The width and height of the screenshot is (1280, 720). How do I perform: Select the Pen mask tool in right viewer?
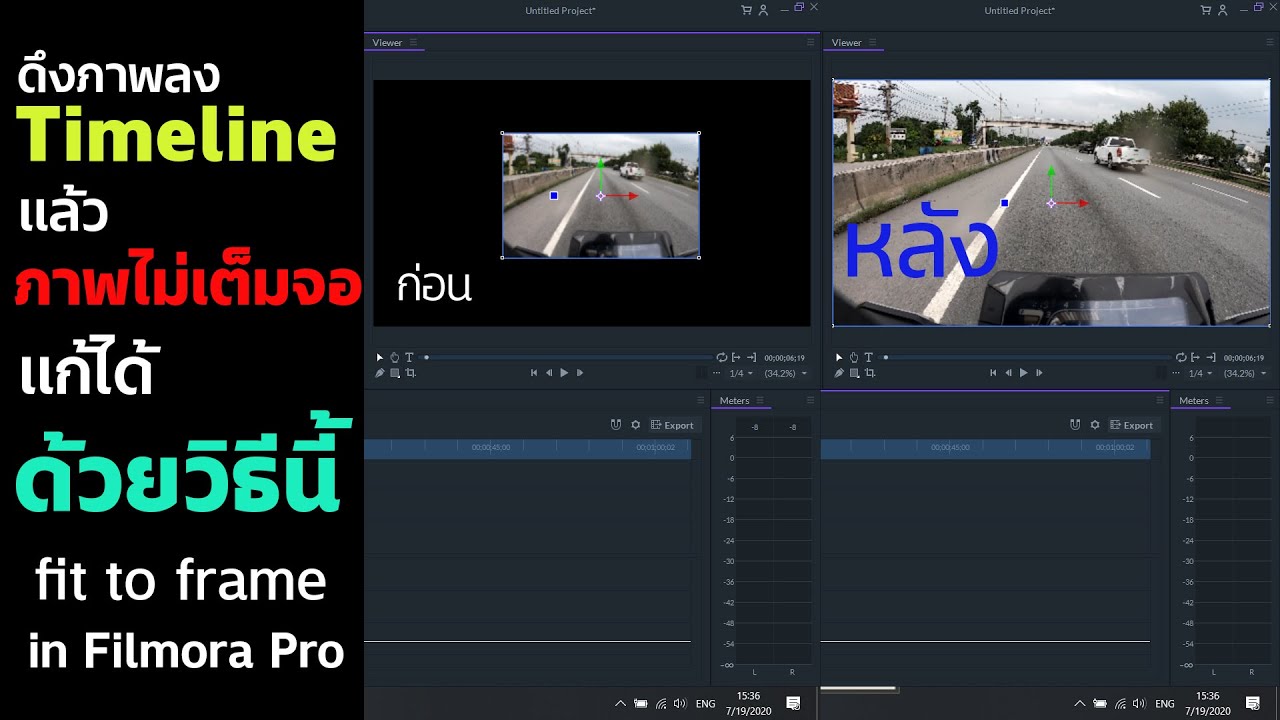click(x=838, y=373)
